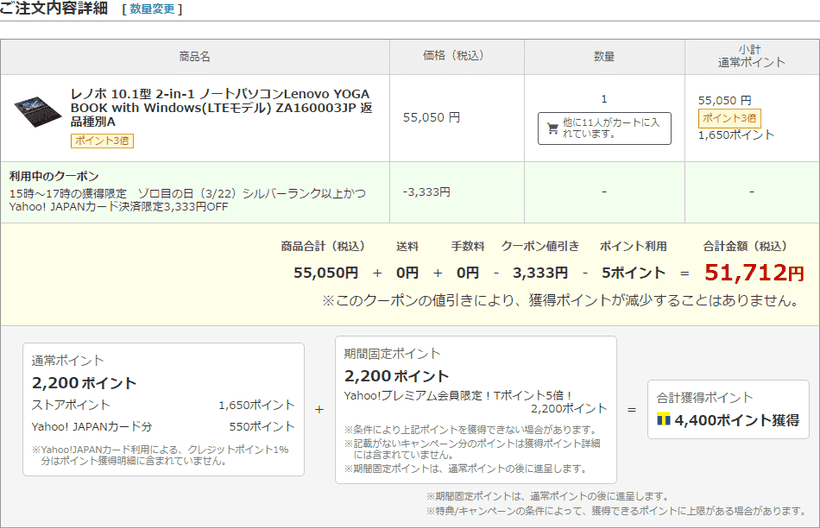Viewport: 820px width, 528px height.
Task: Click the ご注文内容詳細 heading
Action: tap(54, 8)
